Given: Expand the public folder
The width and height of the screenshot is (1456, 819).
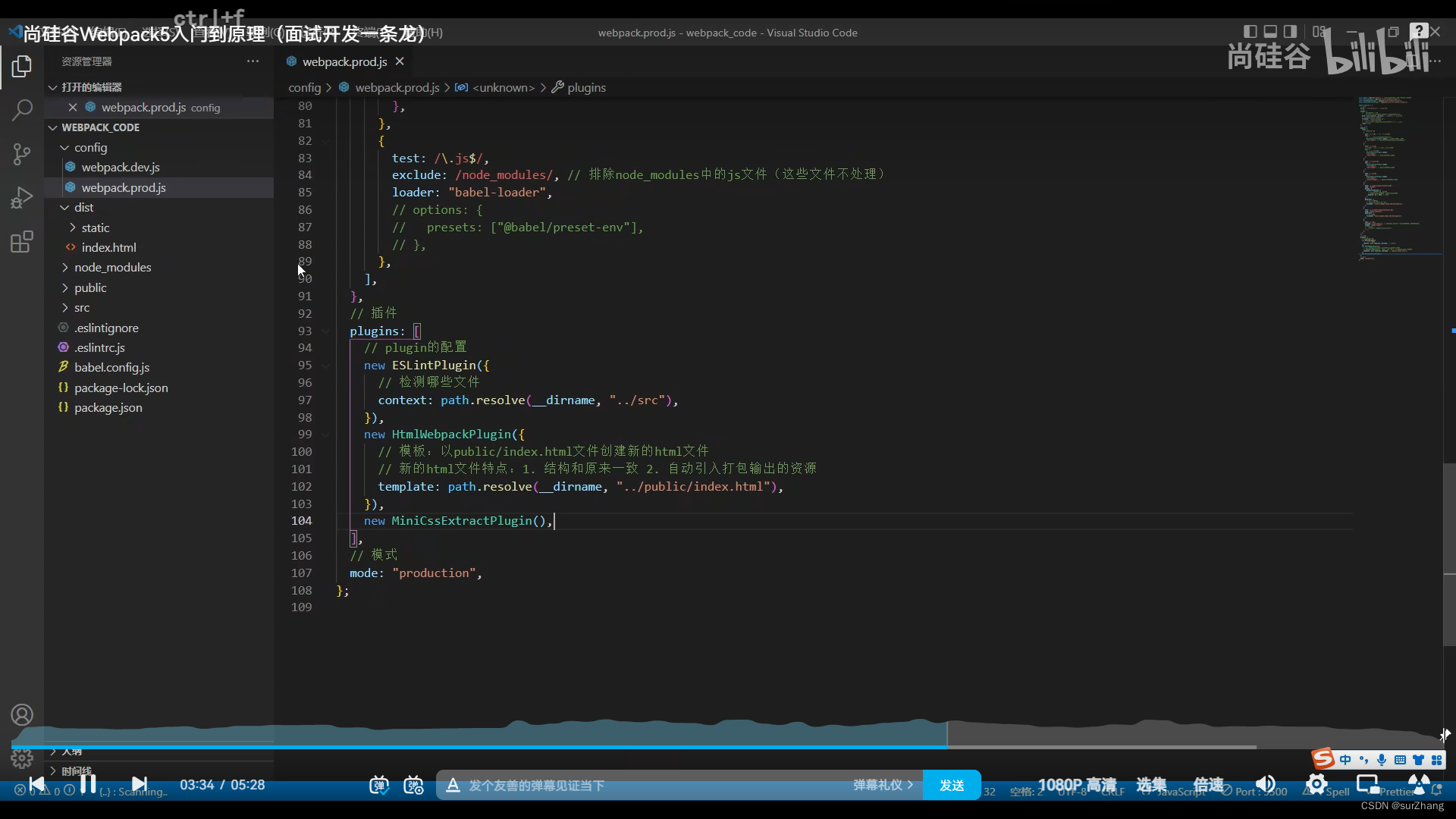Looking at the screenshot, I should 65,288.
